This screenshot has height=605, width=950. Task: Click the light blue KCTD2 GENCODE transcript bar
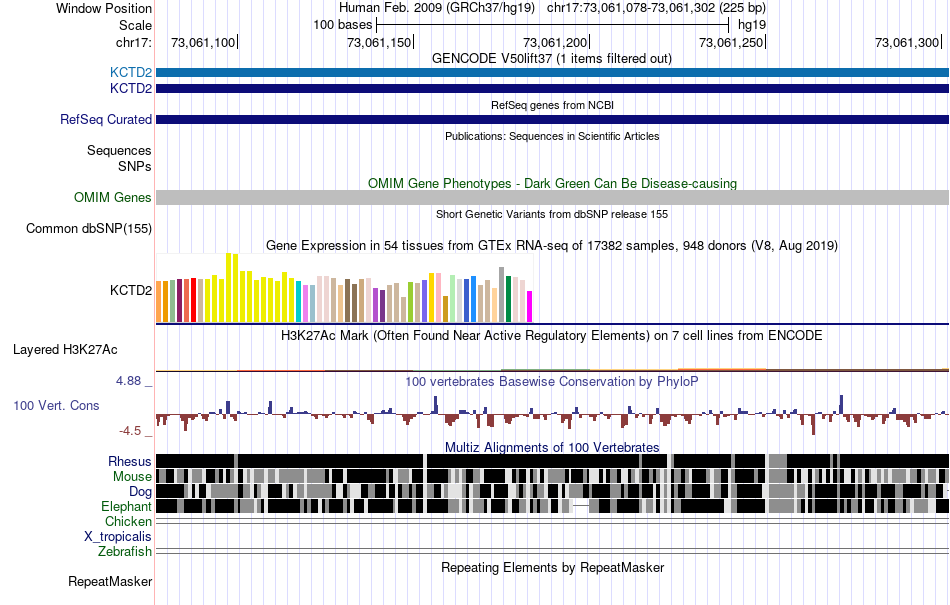(553, 73)
